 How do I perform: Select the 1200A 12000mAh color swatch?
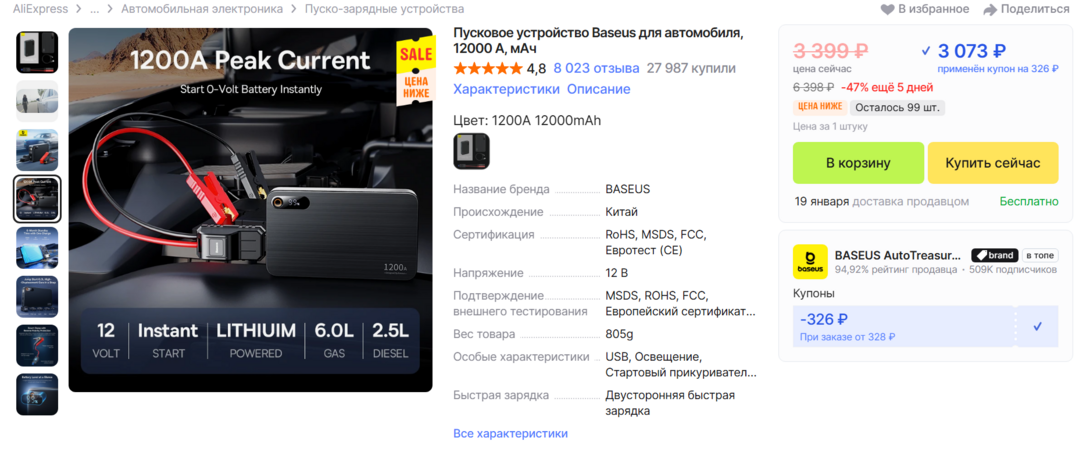(x=471, y=151)
